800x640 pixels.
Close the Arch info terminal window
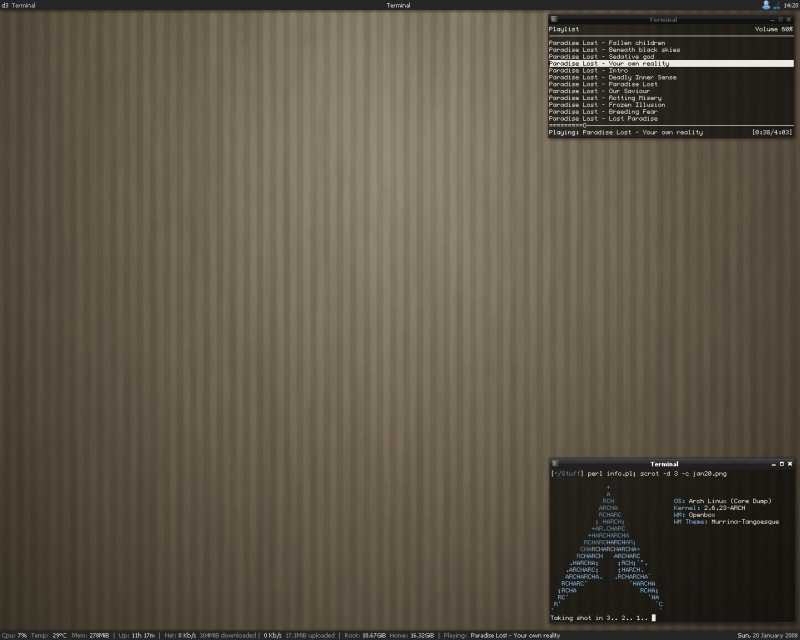pyautogui.click(x=790, y=464)
